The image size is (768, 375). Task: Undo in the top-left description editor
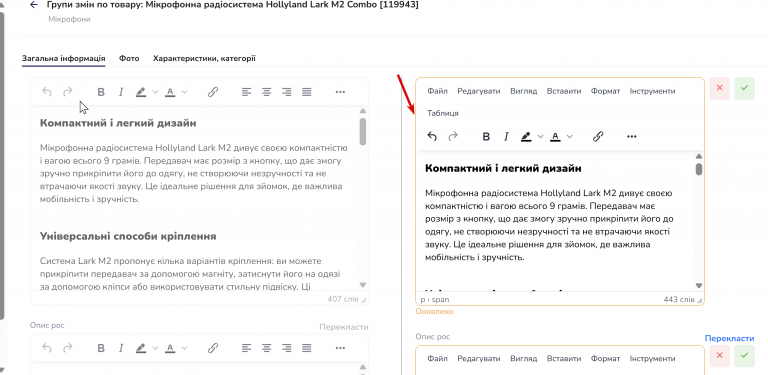pos(47,92)
